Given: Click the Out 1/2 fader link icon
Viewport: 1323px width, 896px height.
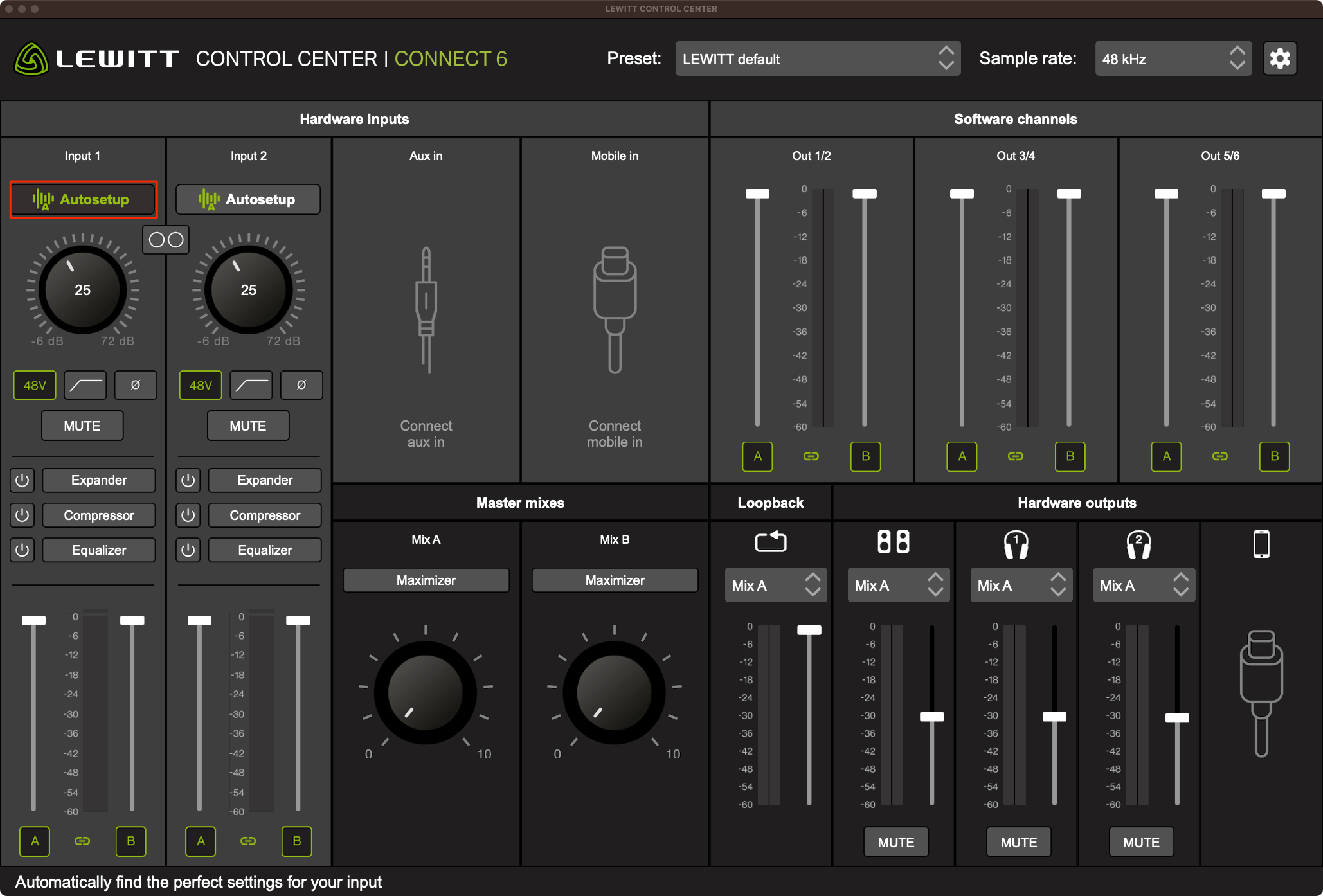Looking at the screenshot, I should [x=811, y=456].
